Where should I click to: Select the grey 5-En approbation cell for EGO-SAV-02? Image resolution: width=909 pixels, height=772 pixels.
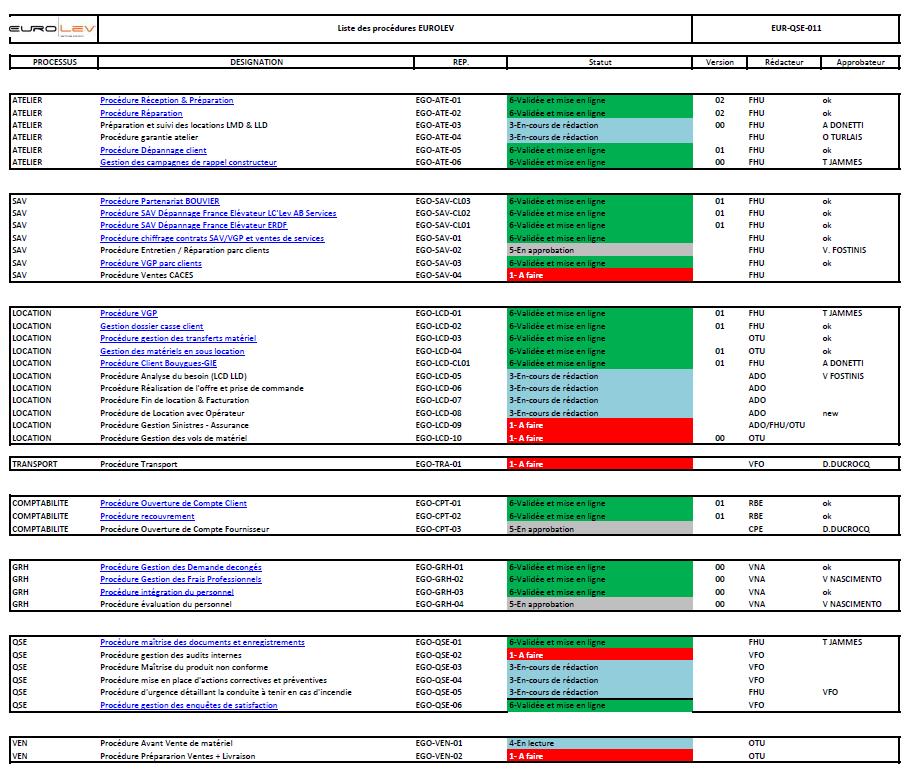point(600,250)
